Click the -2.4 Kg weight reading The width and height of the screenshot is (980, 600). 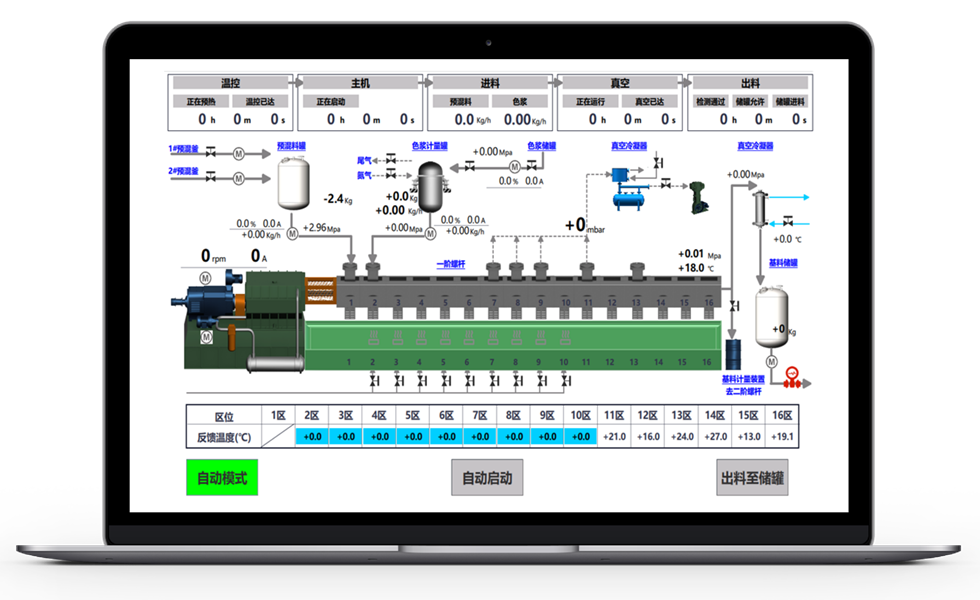(338, 199)
